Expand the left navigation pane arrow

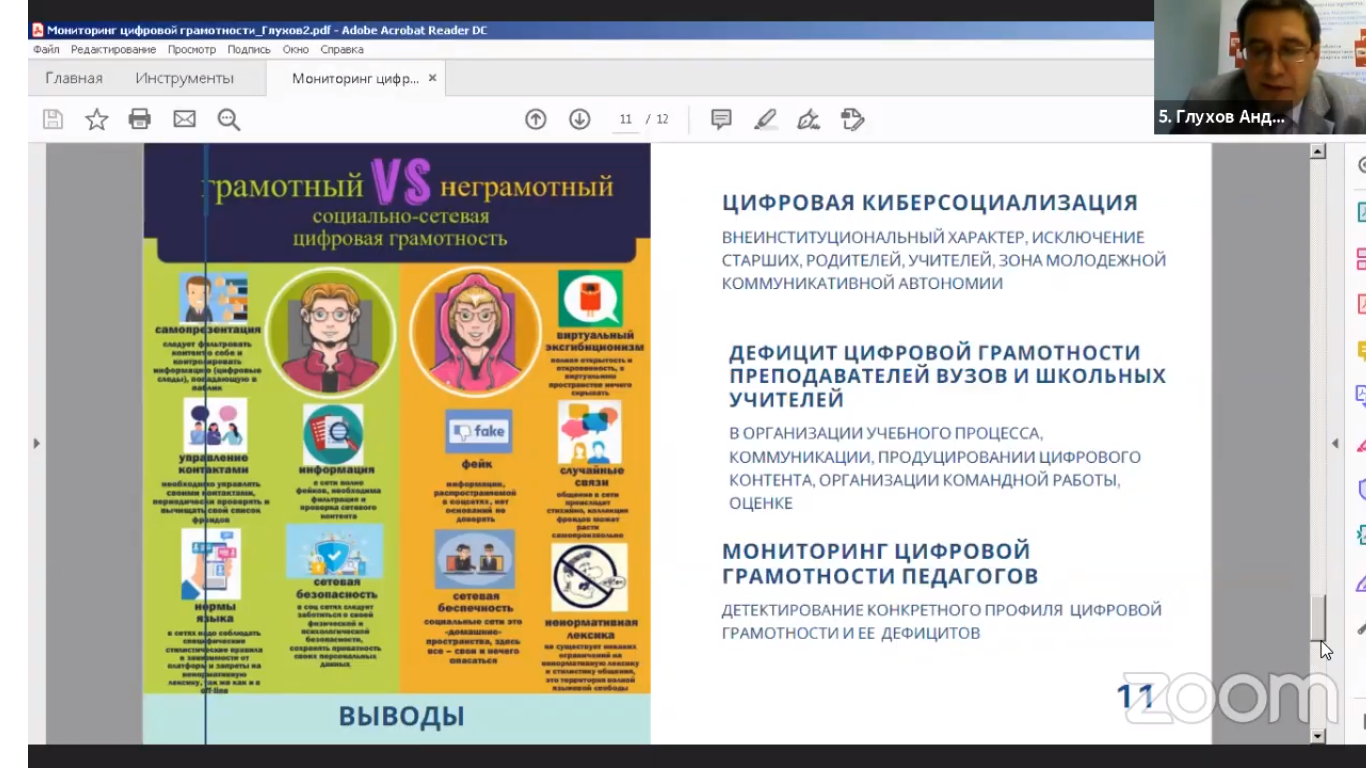pos(37,443)
